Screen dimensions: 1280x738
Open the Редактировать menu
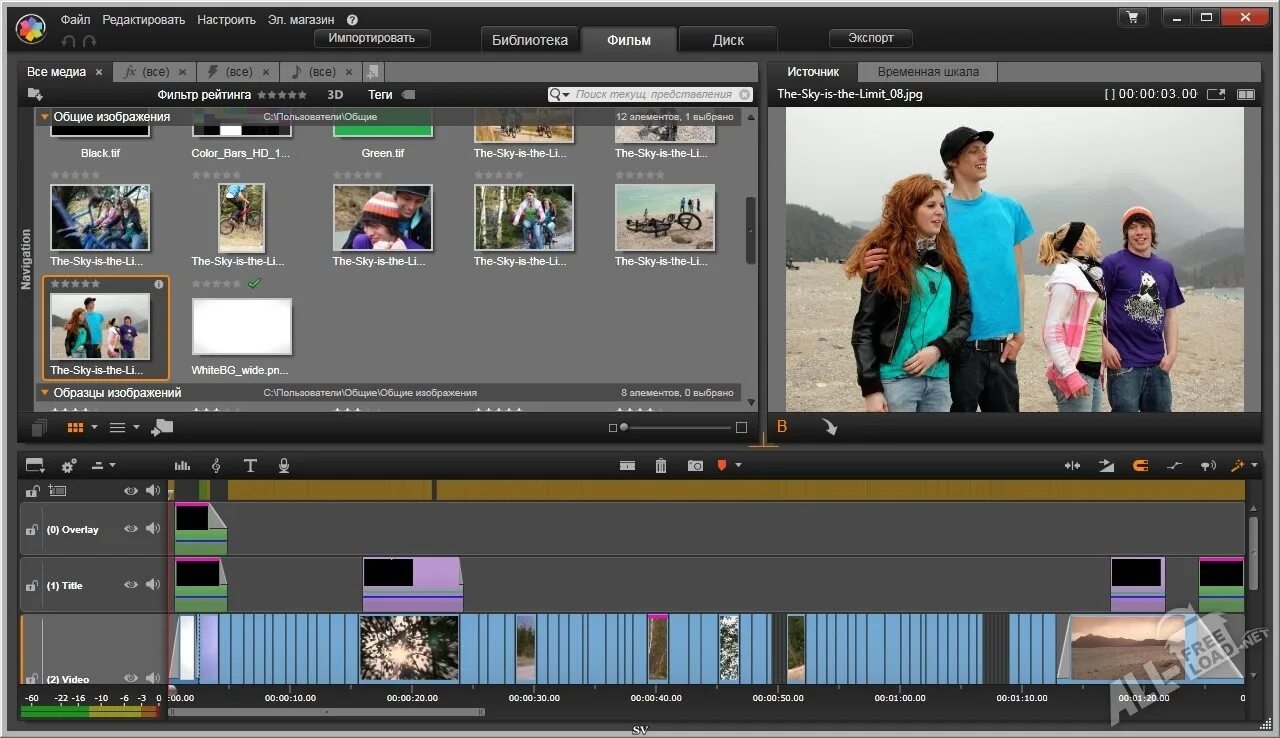tap(143, 19)
